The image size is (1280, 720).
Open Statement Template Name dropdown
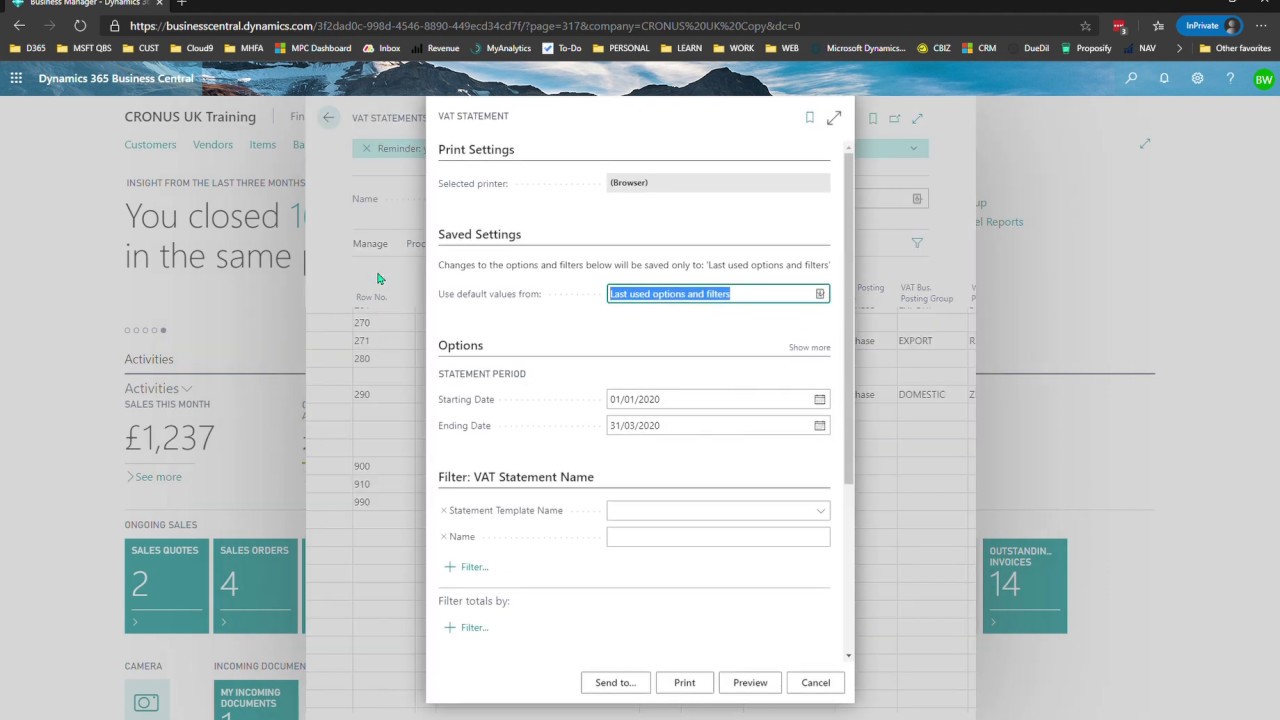(x=820, y=511)
